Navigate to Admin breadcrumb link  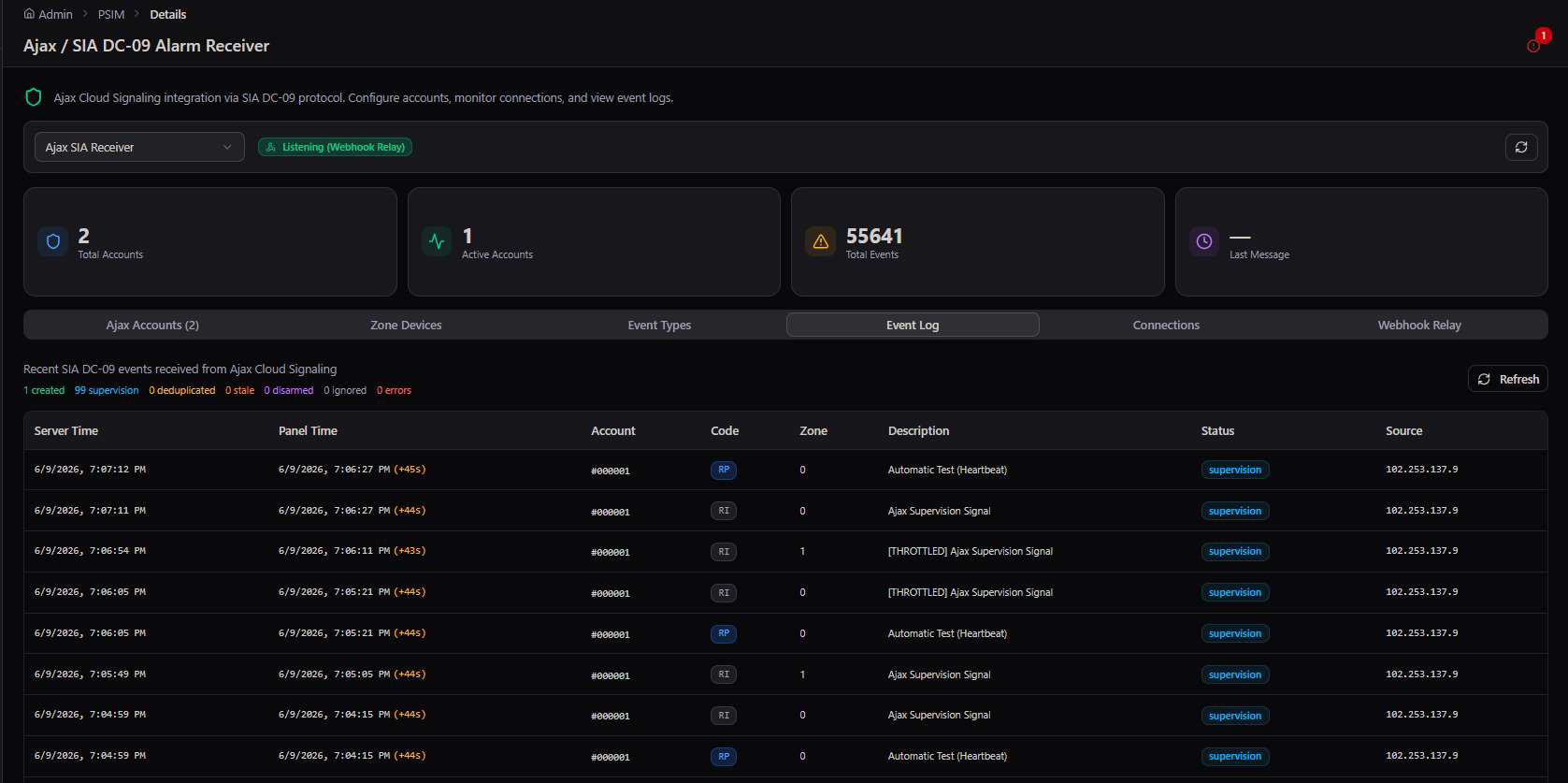[55, 14]
